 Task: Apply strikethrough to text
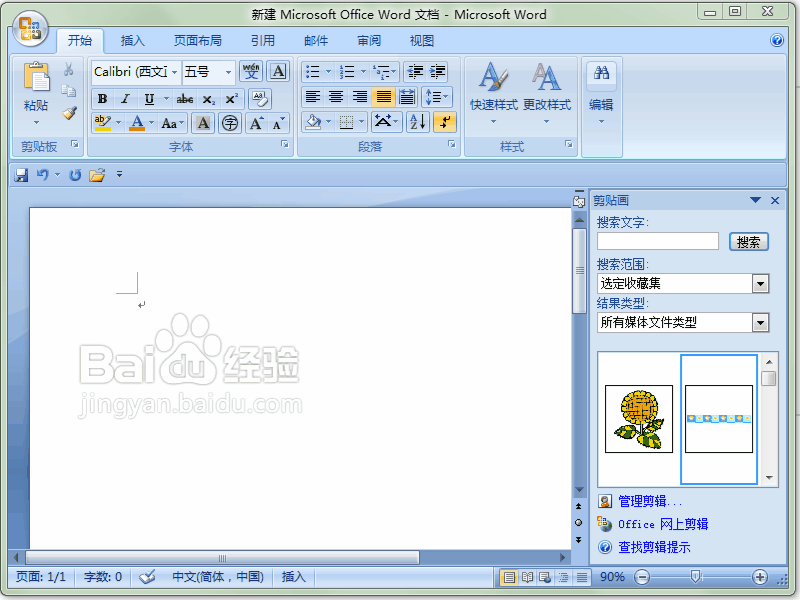[185, 99]
